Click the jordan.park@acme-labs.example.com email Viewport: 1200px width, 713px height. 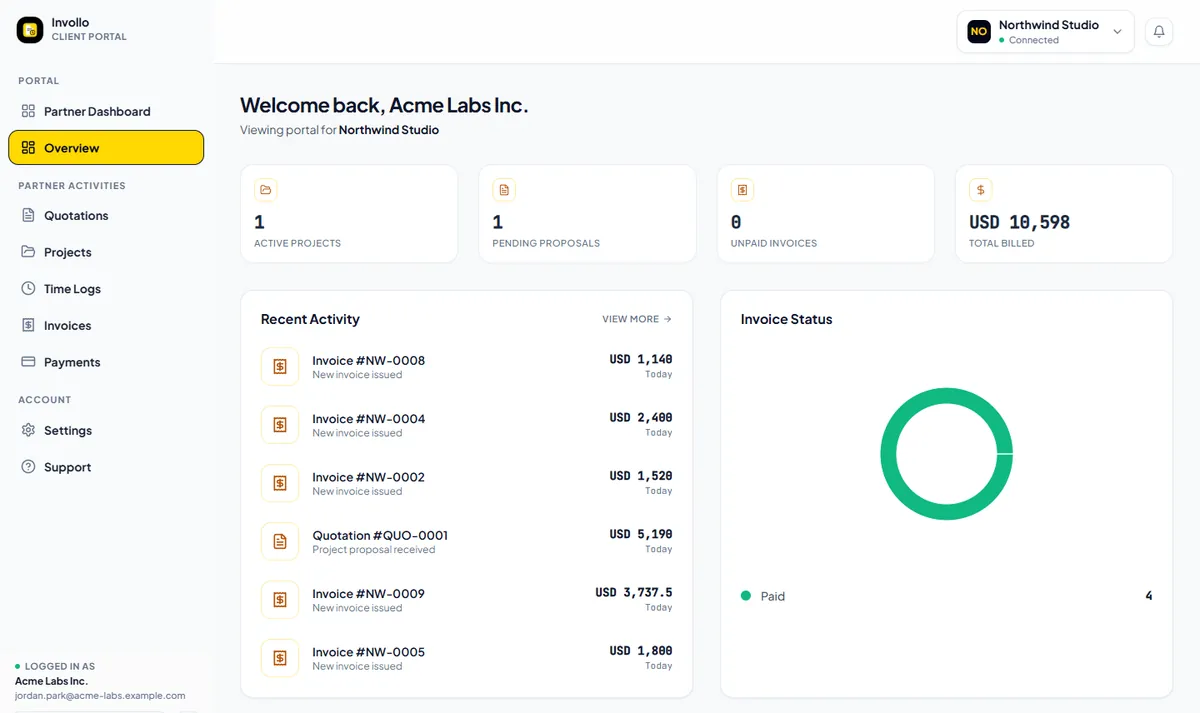100,695
